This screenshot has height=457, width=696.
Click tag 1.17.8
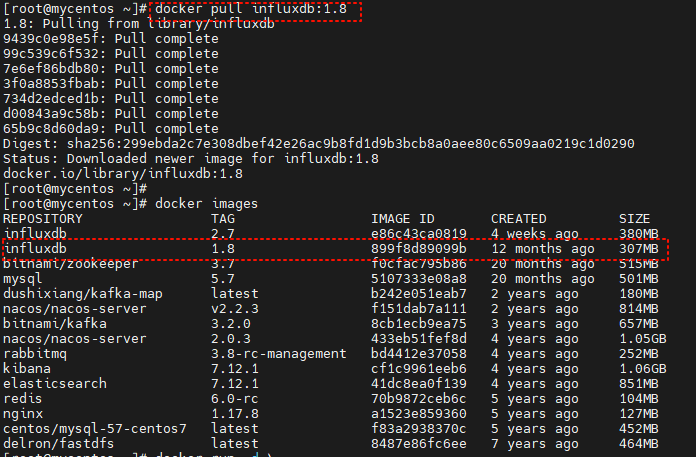(x=235, y=414)
